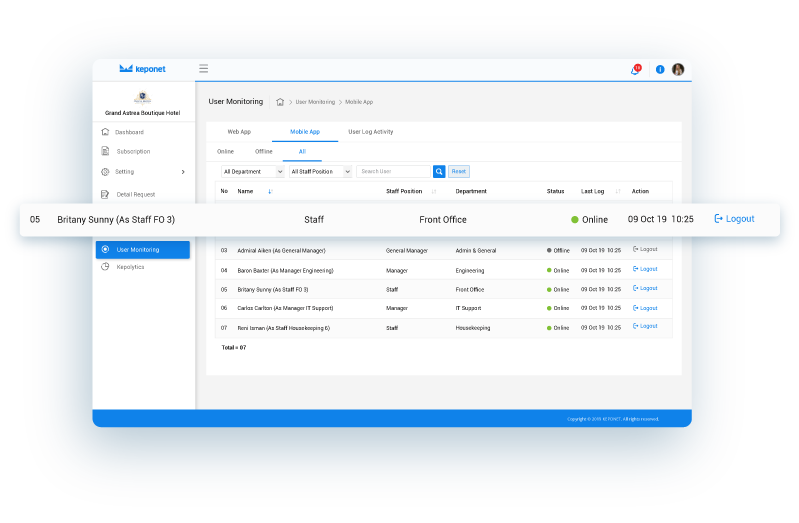Logout Britany Sunny in highlighted row
Screen dimensions: 799x523
pyautogui.click(x=735, y=219)
